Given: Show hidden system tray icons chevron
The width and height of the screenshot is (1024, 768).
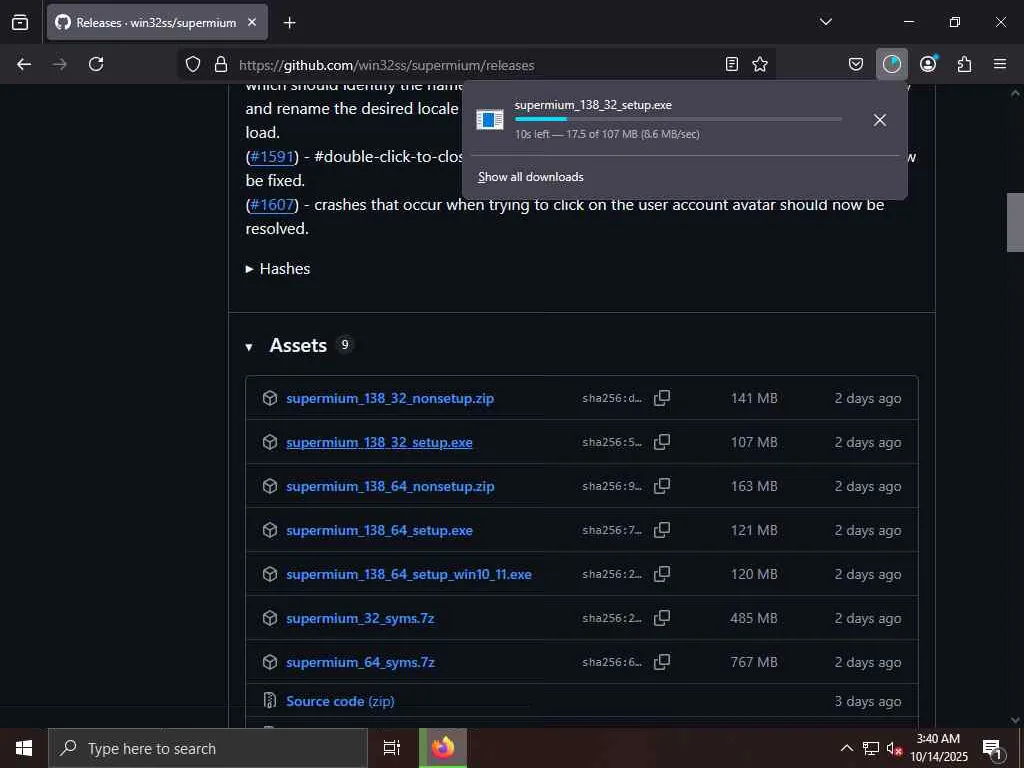Looking at the screenshot, I should coord(846,748).
